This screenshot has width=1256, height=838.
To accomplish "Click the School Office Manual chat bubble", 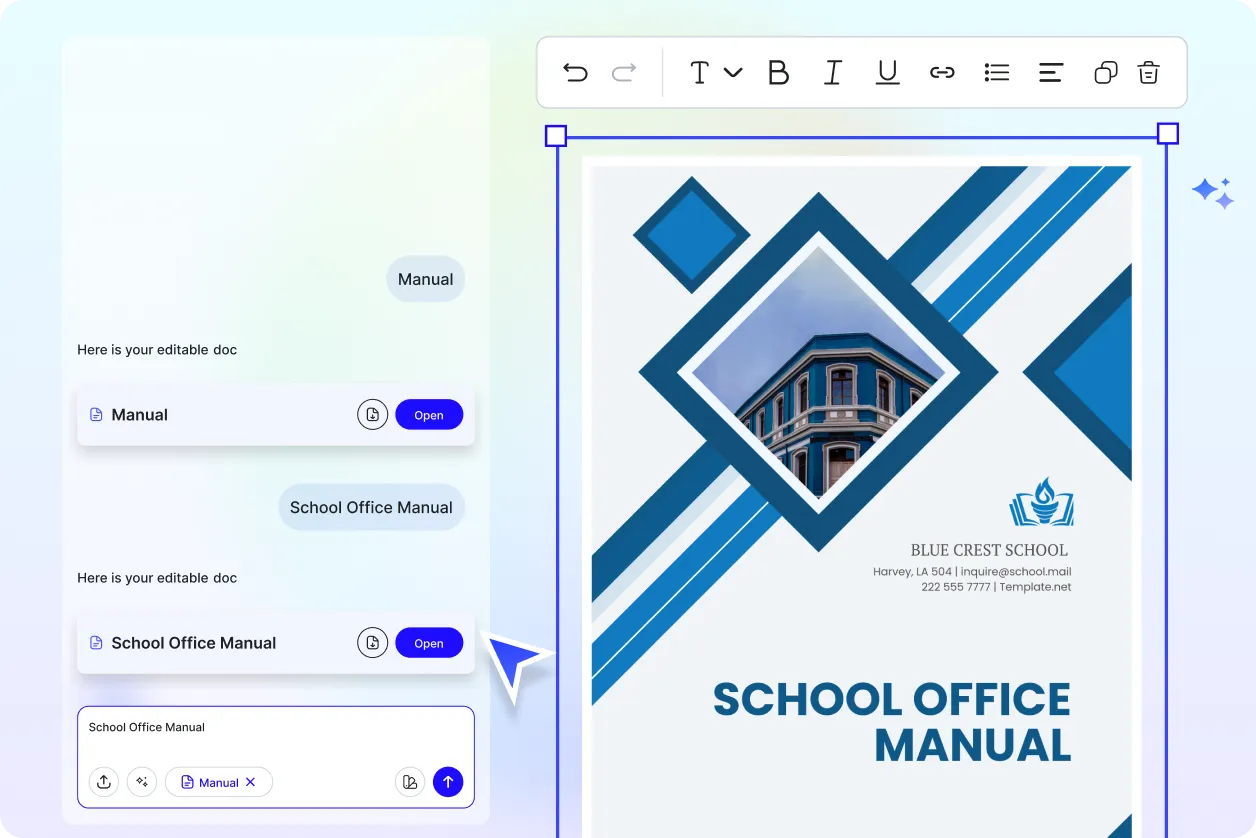I will pyautogui.click(x=371, y=507).
